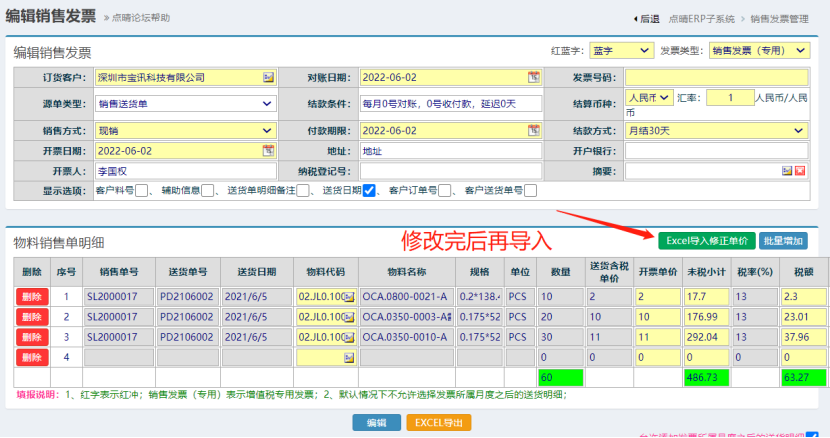Click the red clear icon in 摘要 field
Image resolution: width=830 pixels, height=438 pixels.
(x=800, y=171)
